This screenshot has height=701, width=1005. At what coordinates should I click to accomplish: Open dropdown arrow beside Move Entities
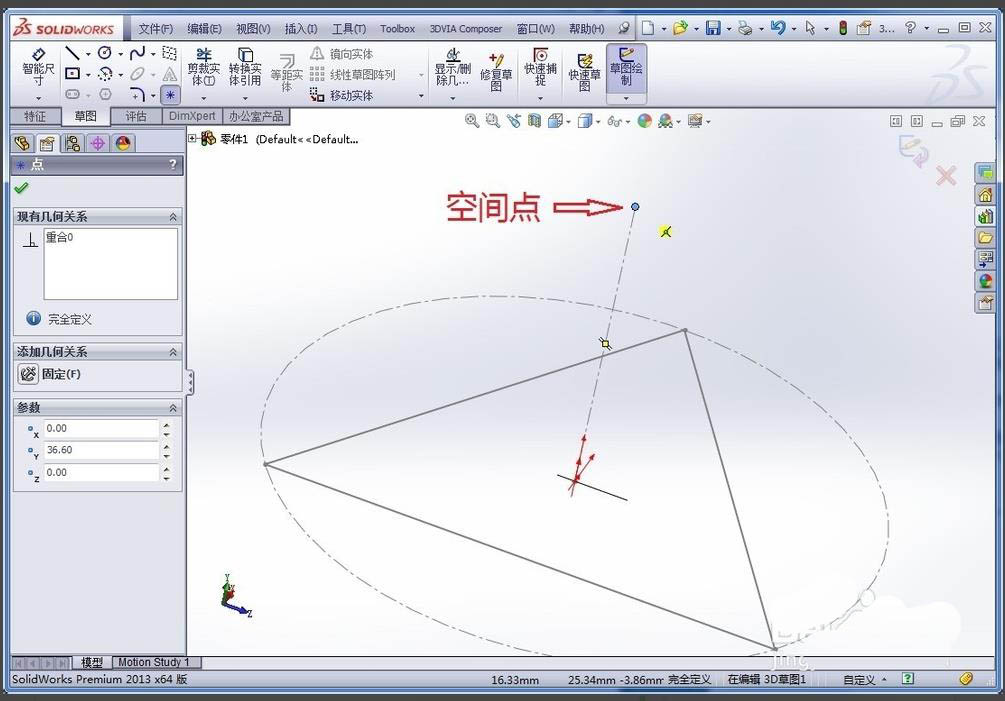coord(421,95)
